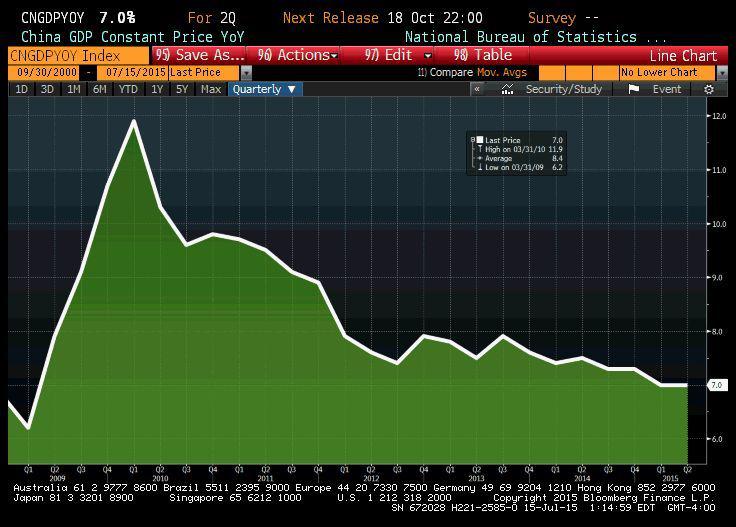Open the Quarterly periodicity dropdown
The image size is (736, 527).
264,89
